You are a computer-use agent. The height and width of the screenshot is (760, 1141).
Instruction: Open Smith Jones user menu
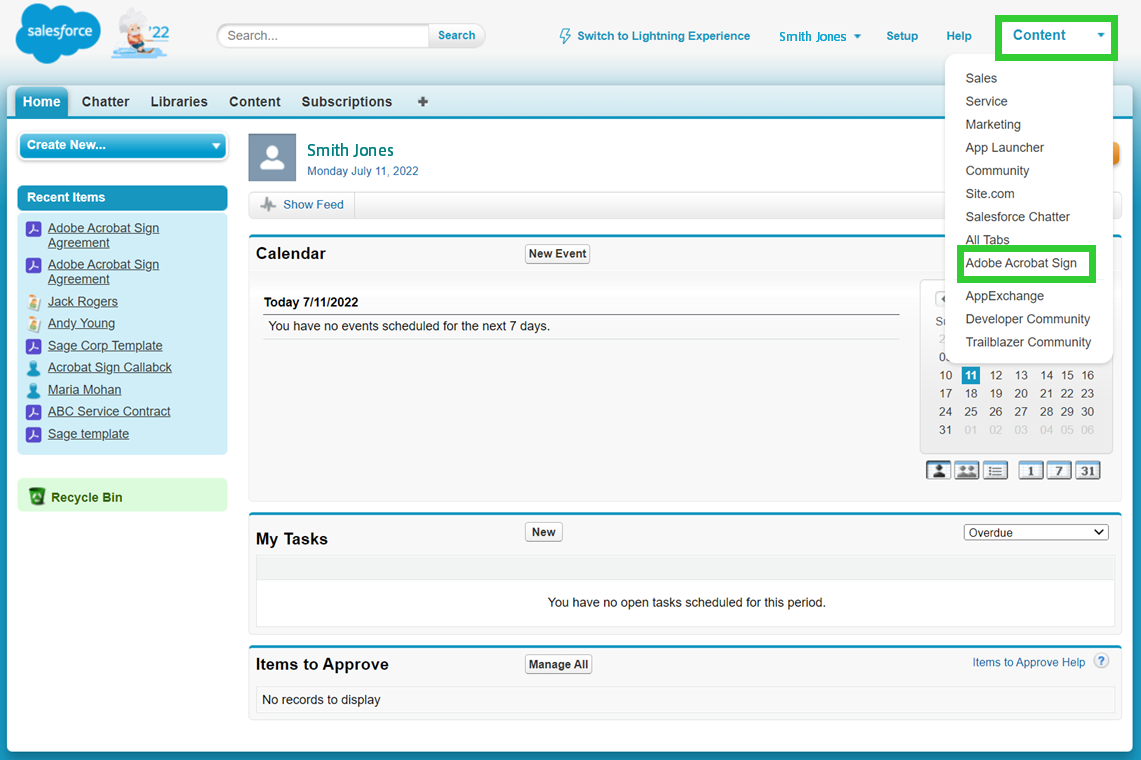point(819,36)
